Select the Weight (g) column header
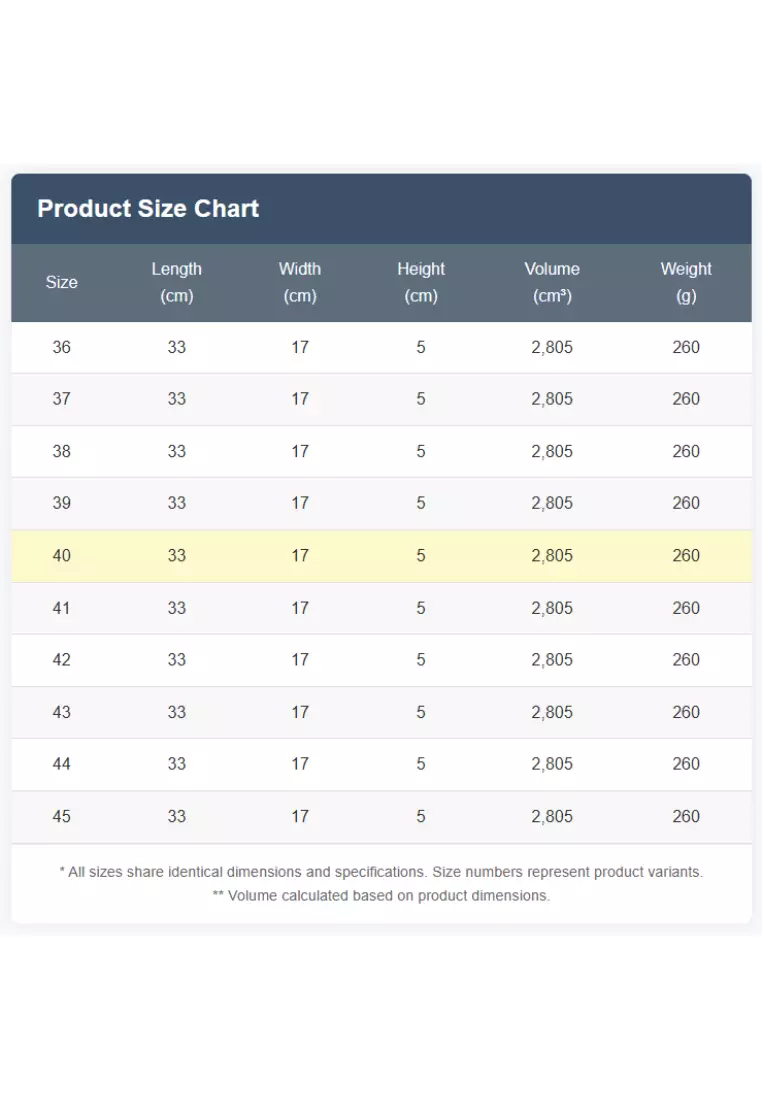Screen dimensions: 762x1100 [686, 282]
